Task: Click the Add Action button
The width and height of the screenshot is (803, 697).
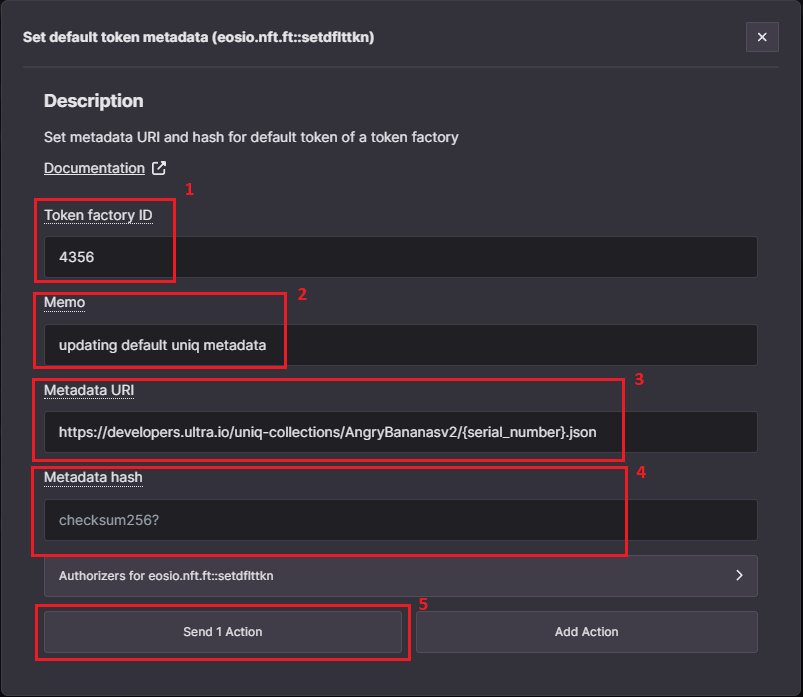Action: (x=587, y=631)
